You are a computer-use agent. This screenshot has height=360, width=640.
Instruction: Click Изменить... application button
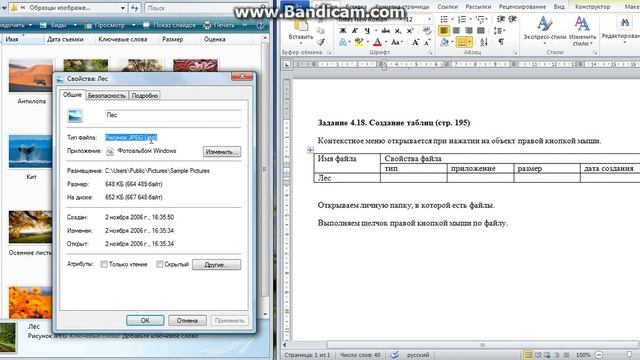click(222, 152)
